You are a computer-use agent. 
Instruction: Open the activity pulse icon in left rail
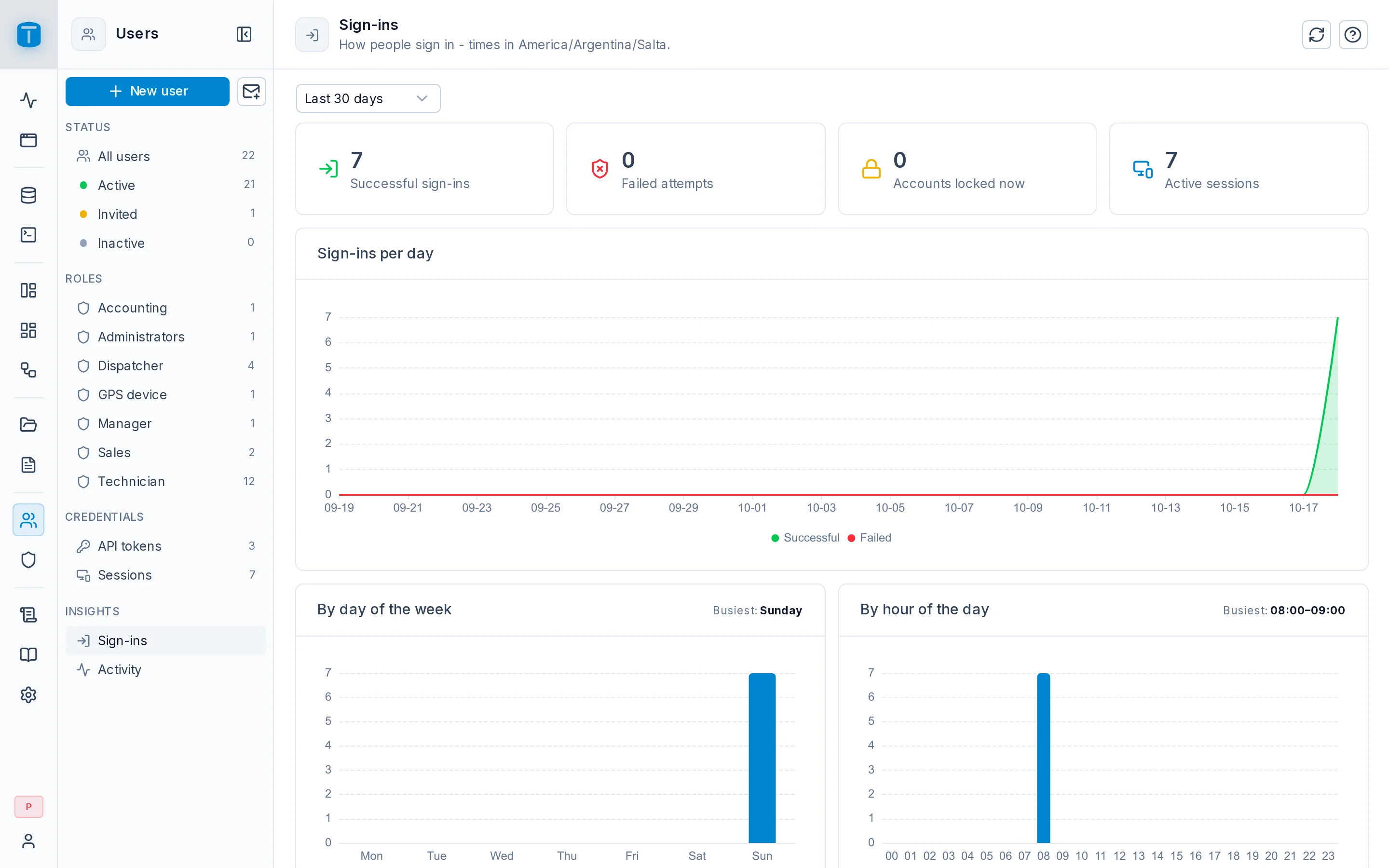[x=28, y=100]
